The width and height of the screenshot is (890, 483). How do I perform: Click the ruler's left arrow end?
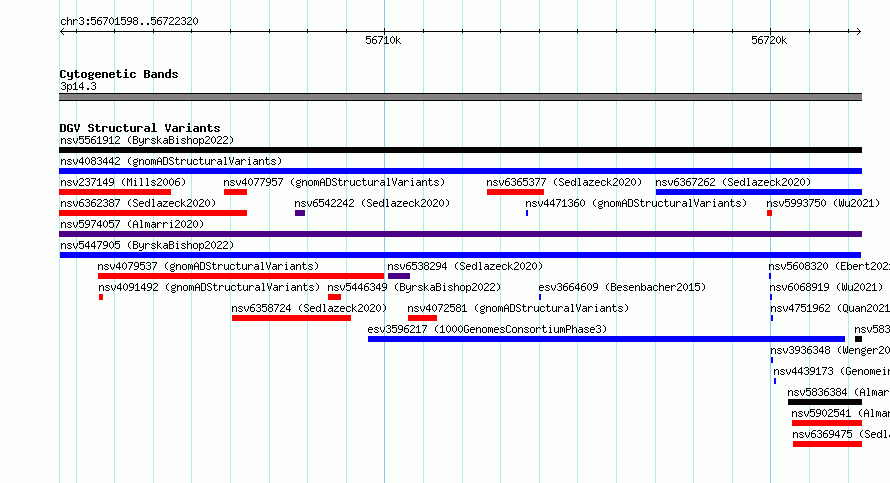62,31
